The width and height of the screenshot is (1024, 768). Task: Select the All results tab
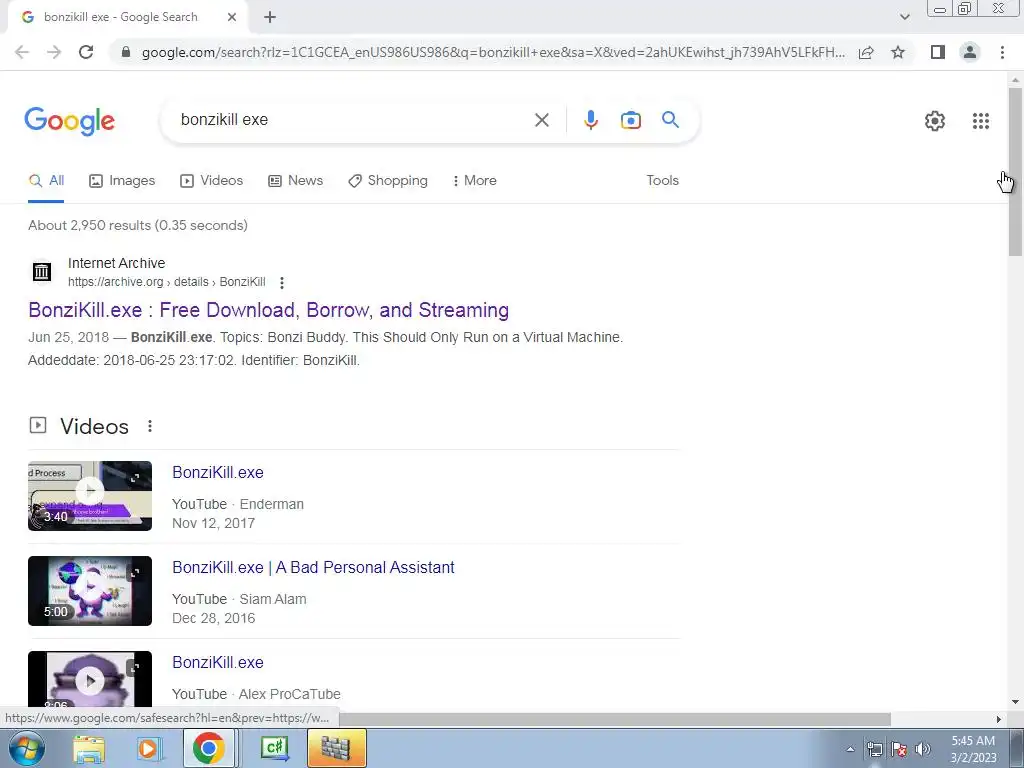[x=46, y=181]
